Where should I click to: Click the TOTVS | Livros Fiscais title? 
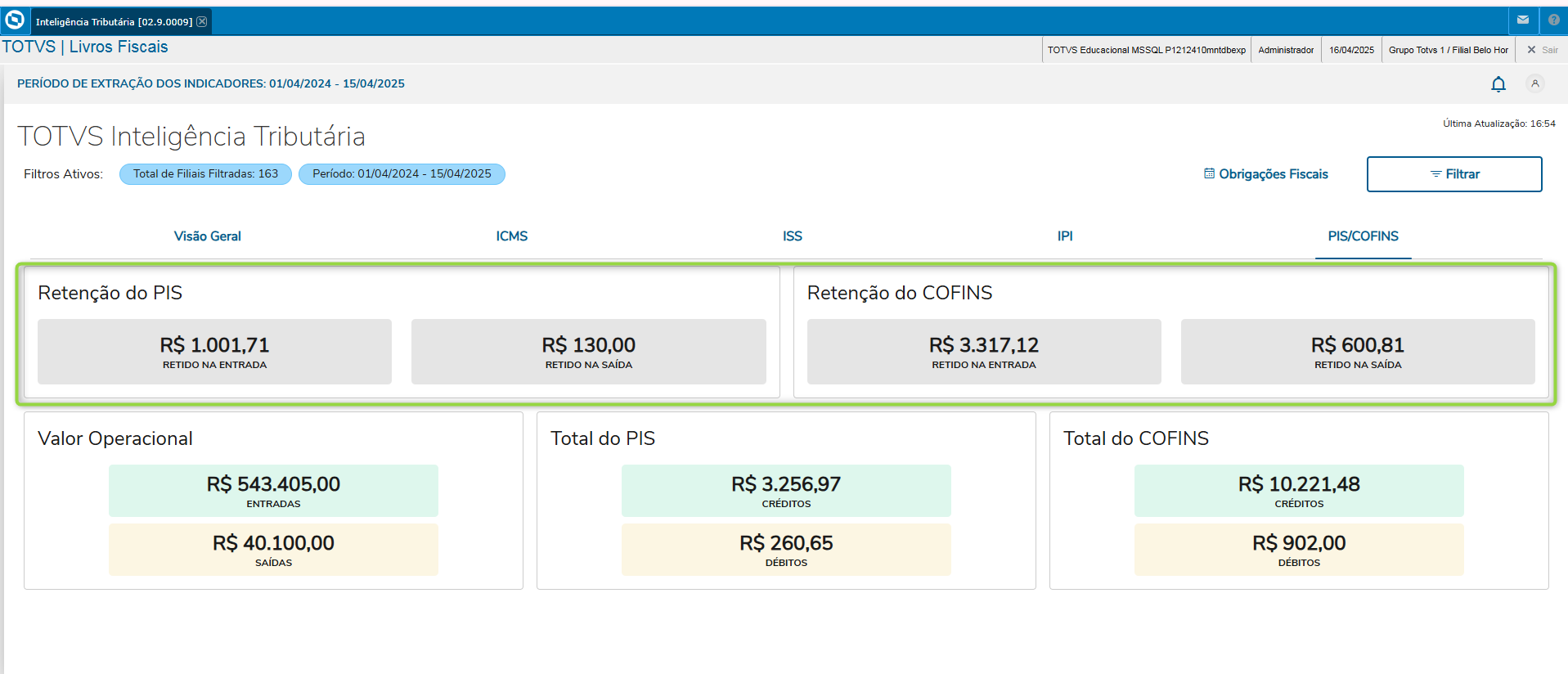85,47
